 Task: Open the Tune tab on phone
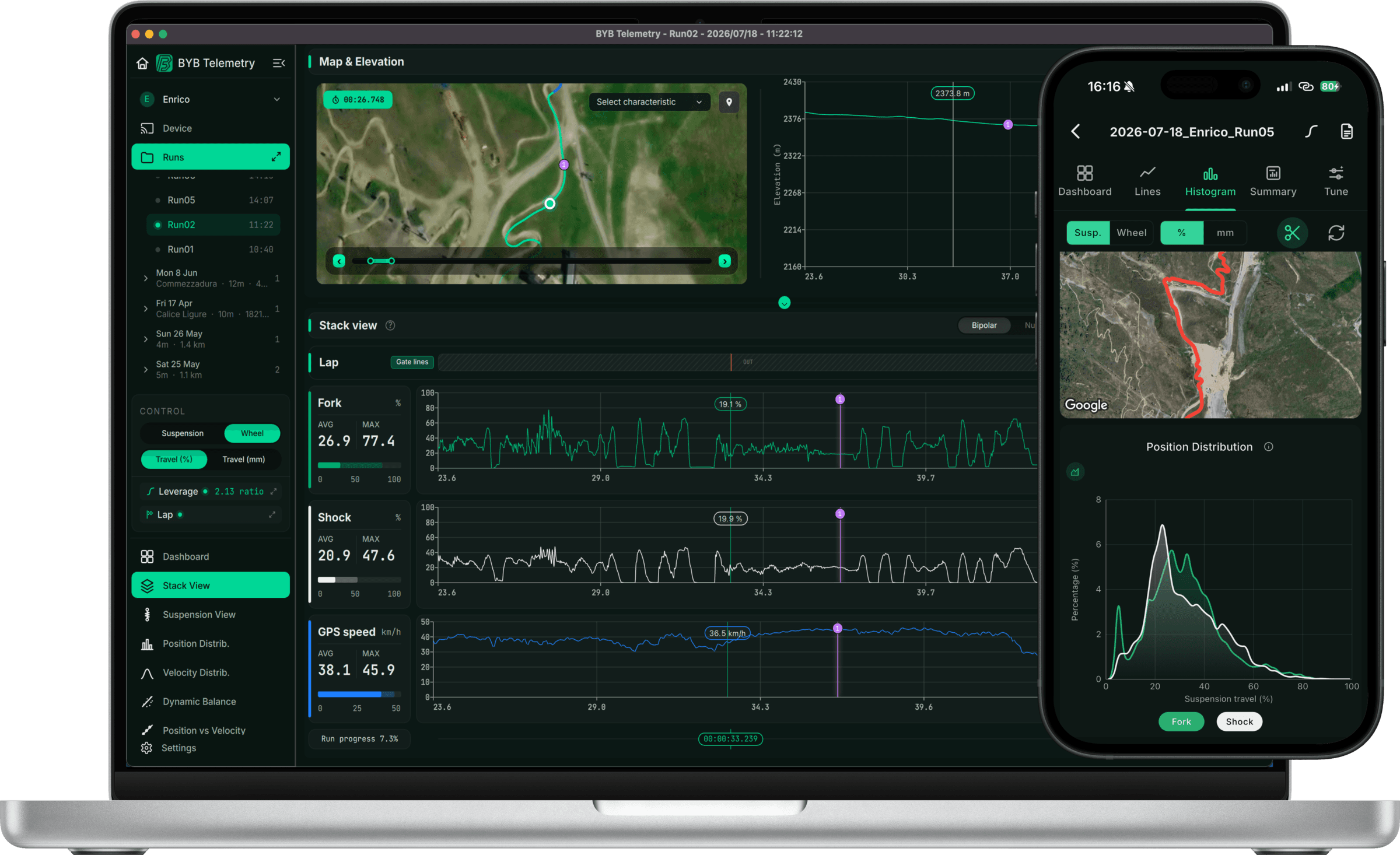[x=1336, y=181]
